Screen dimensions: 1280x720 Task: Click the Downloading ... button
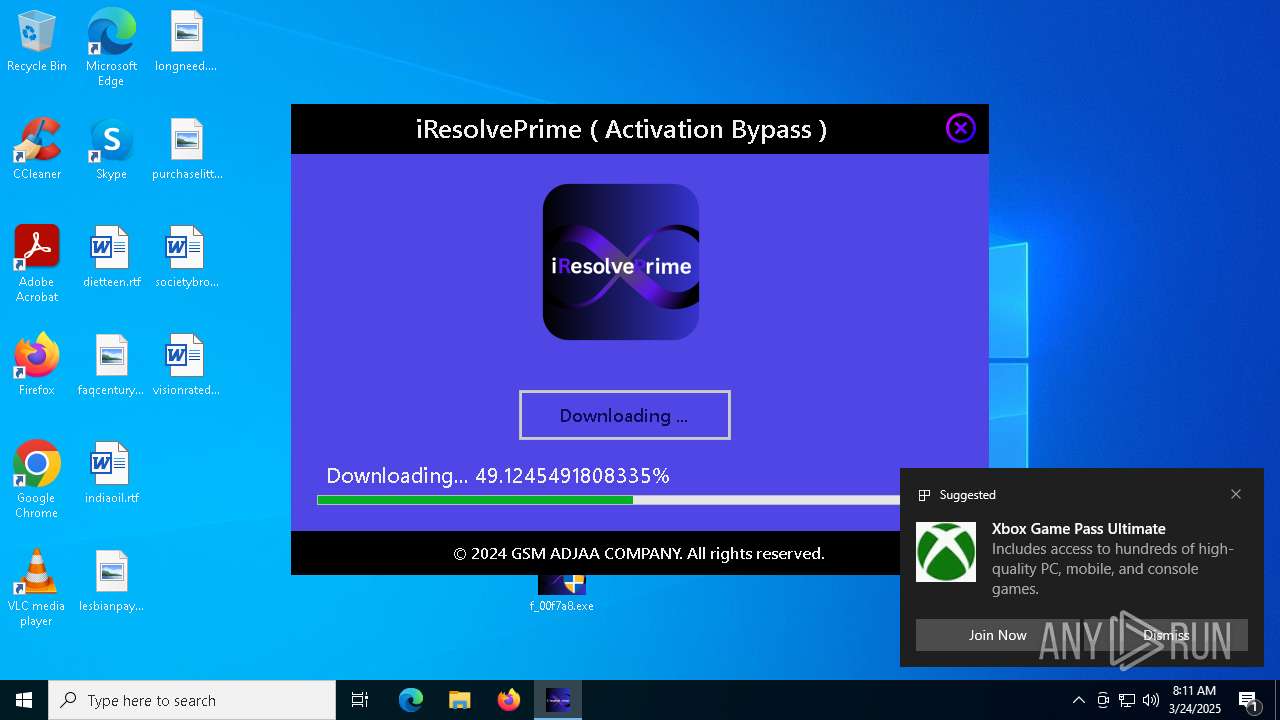[x=624, y=415]
